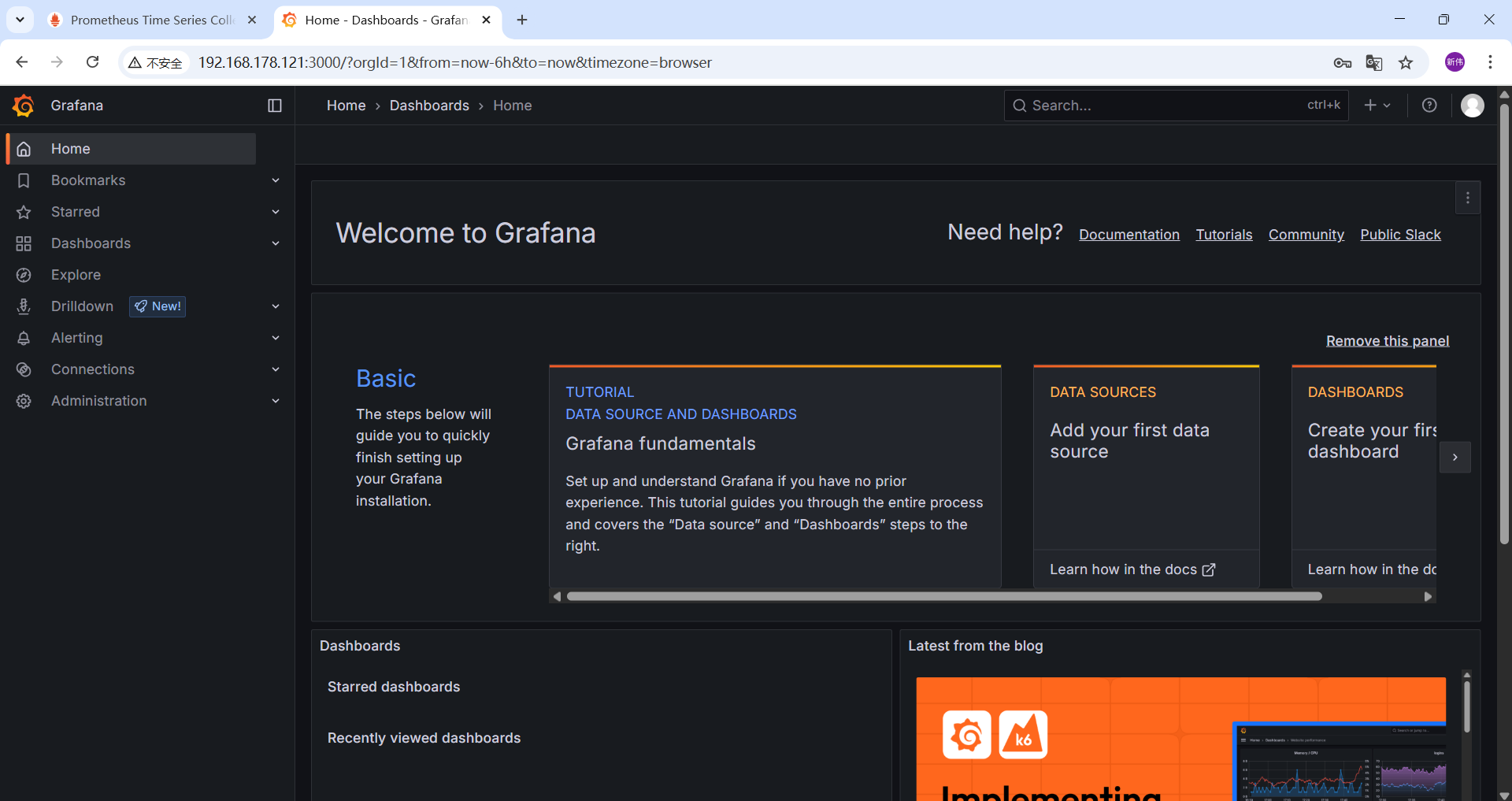Open the Explore section from sidebar
This screenshot has height=801, width=1512.
pyautogui.click(x=76, y=274)
